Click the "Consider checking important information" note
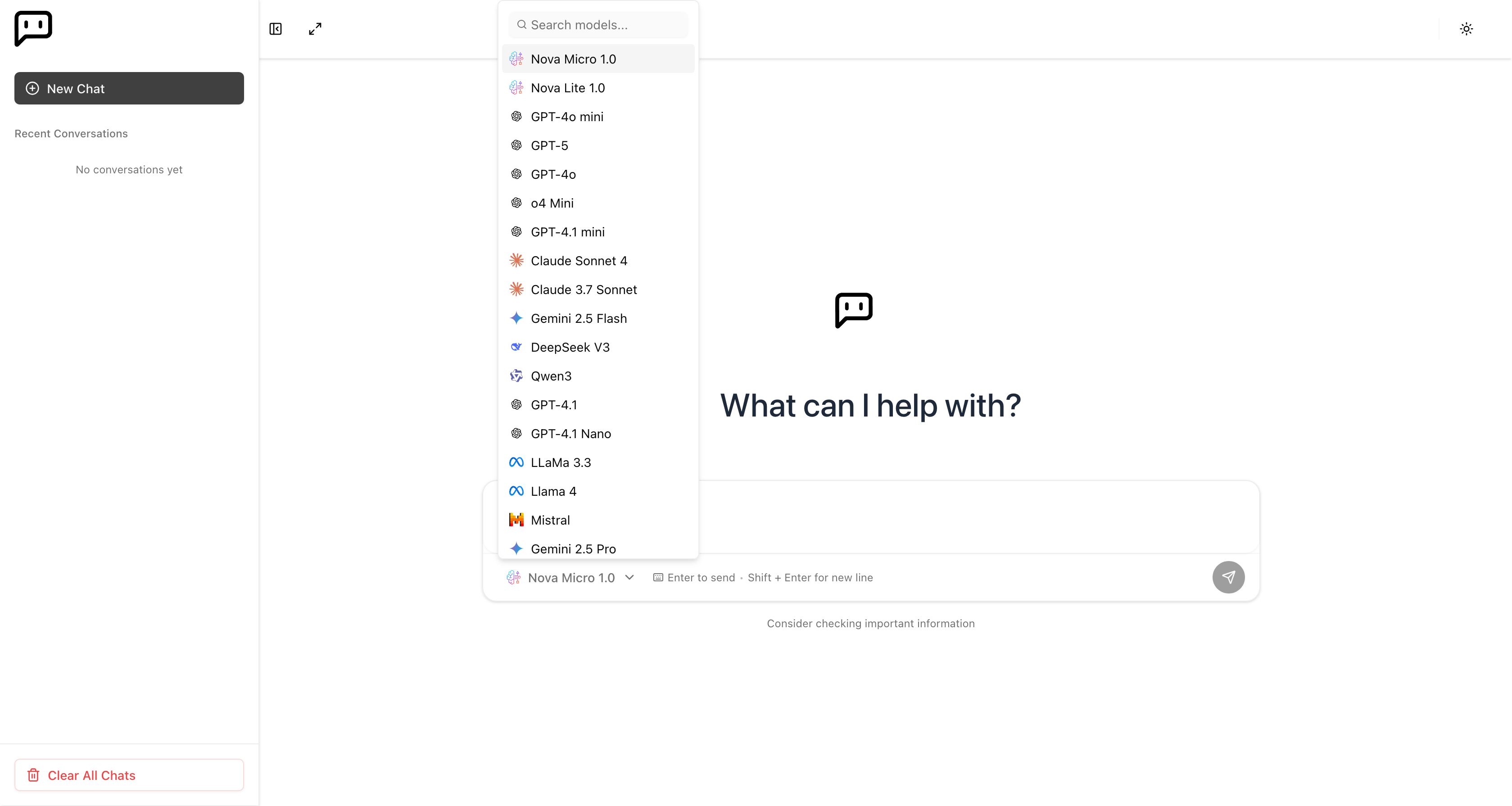 coord(870,624)
